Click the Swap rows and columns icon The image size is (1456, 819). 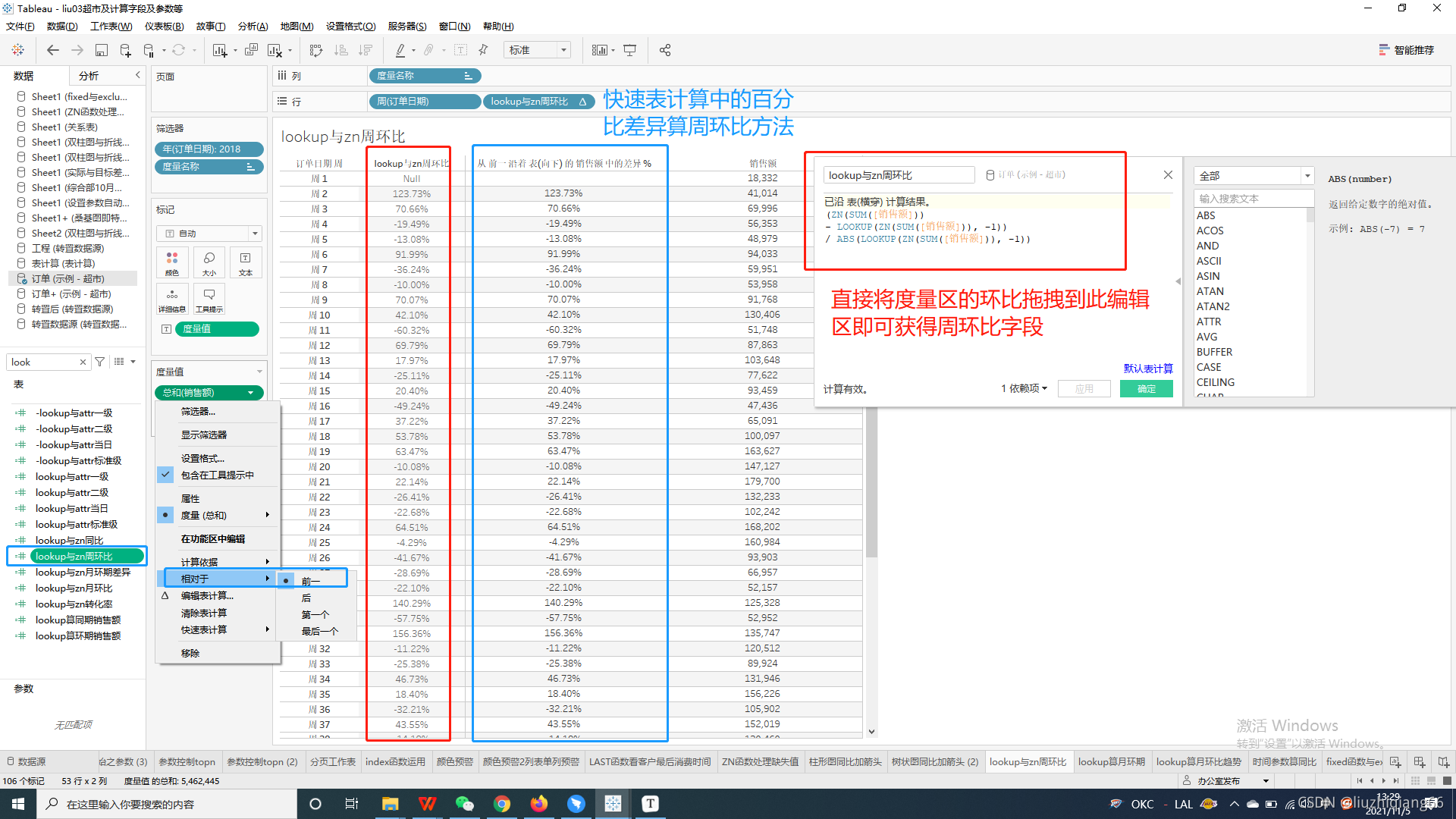coord(316,50)
